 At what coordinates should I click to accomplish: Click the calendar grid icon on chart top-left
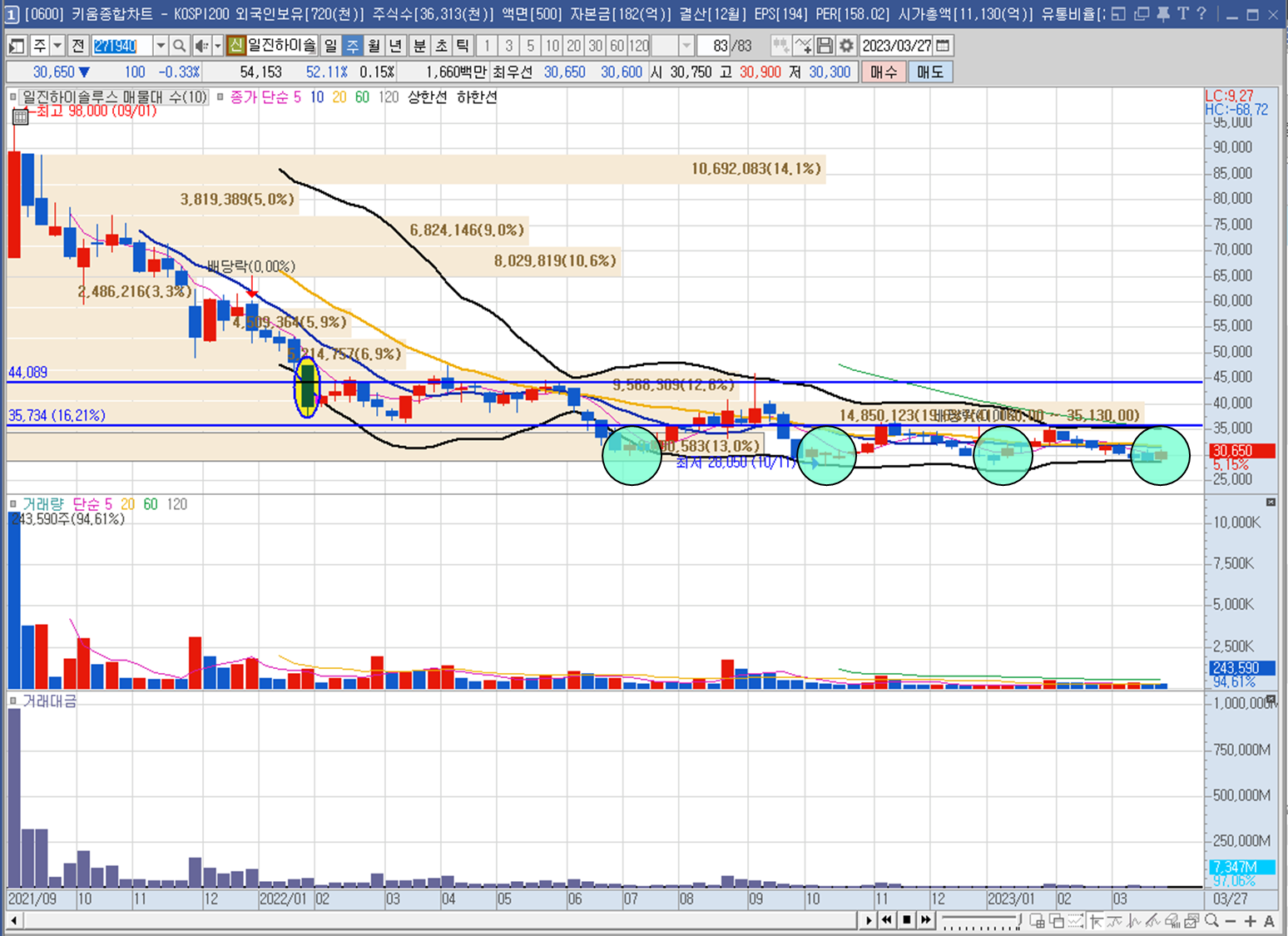click(x=20, y=116)
